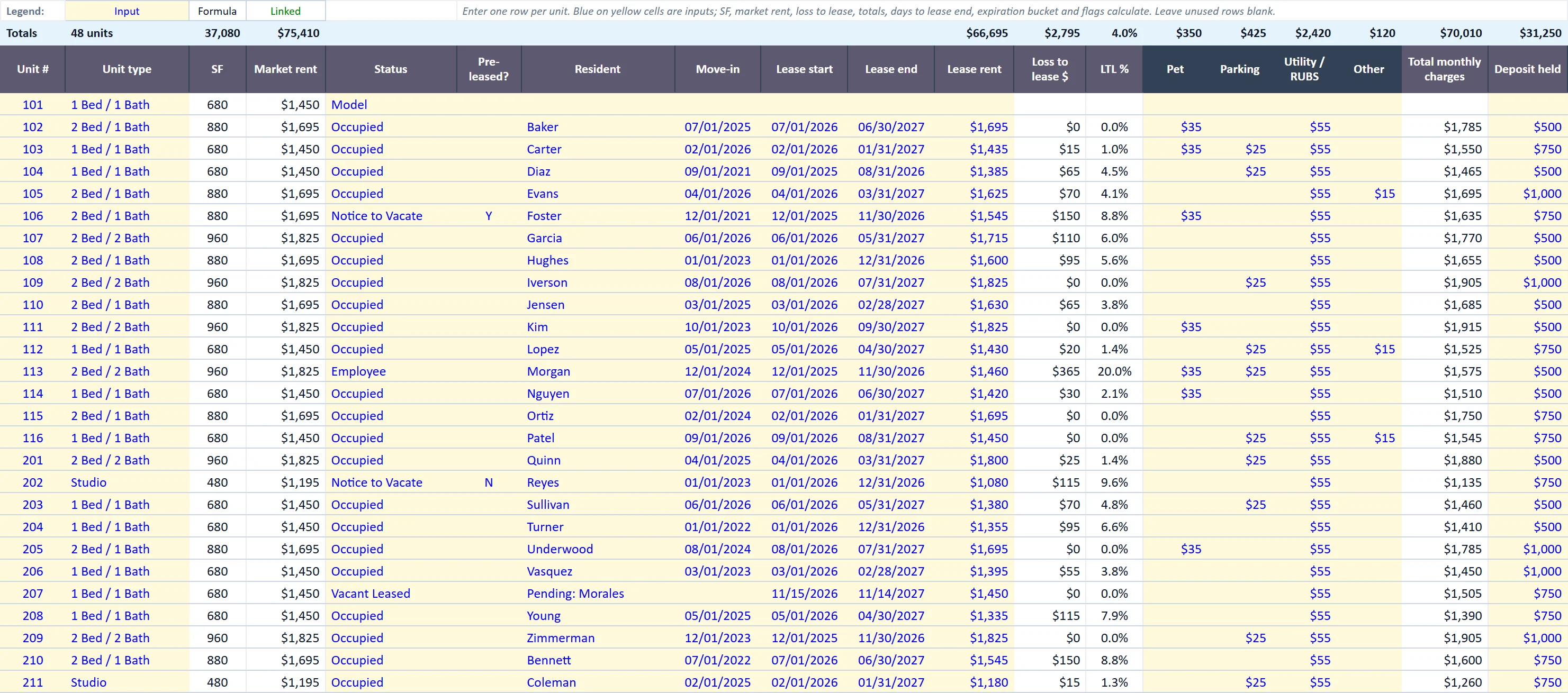Screen dimensions: 1568x693
Task: Select the $66,695 lease rent total
Action: click(x=974, y=33)
